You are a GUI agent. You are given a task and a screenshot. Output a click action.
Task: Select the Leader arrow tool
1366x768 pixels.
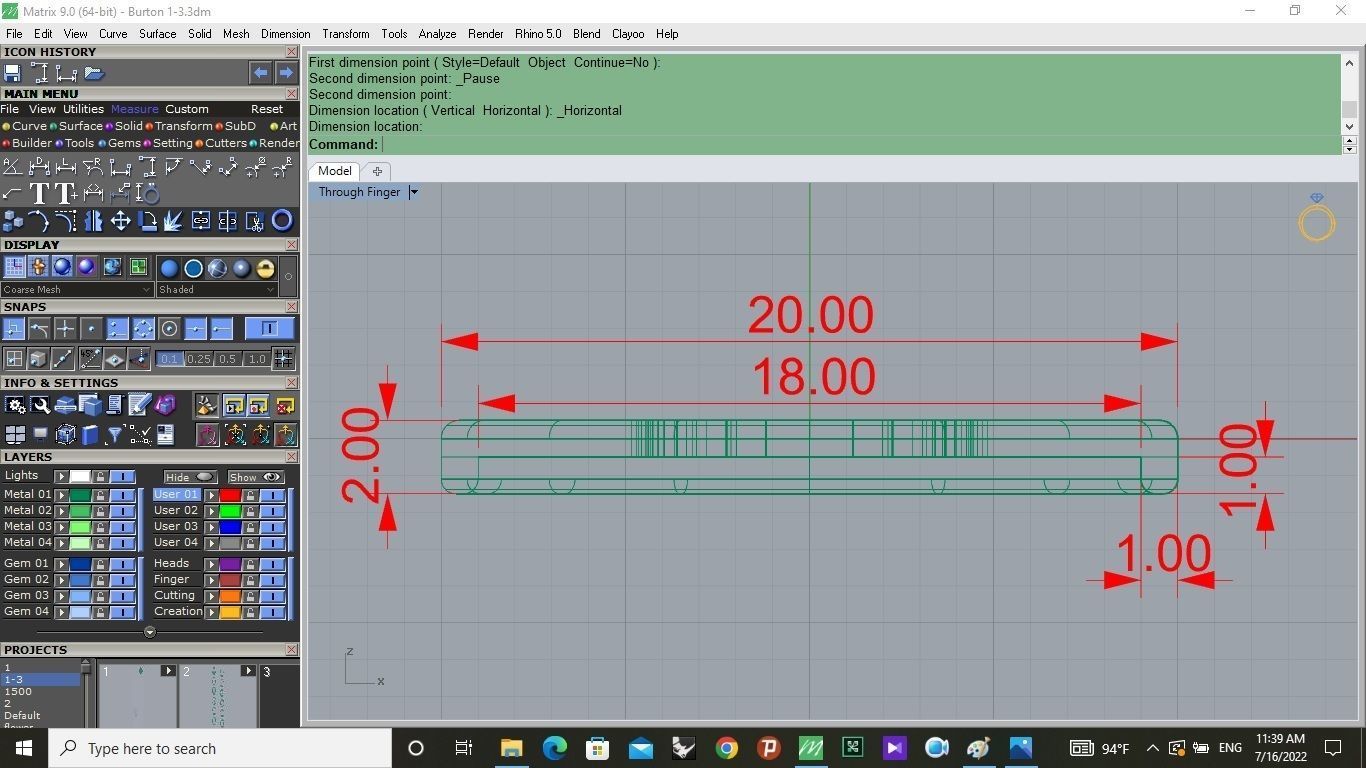coord(12,193)
